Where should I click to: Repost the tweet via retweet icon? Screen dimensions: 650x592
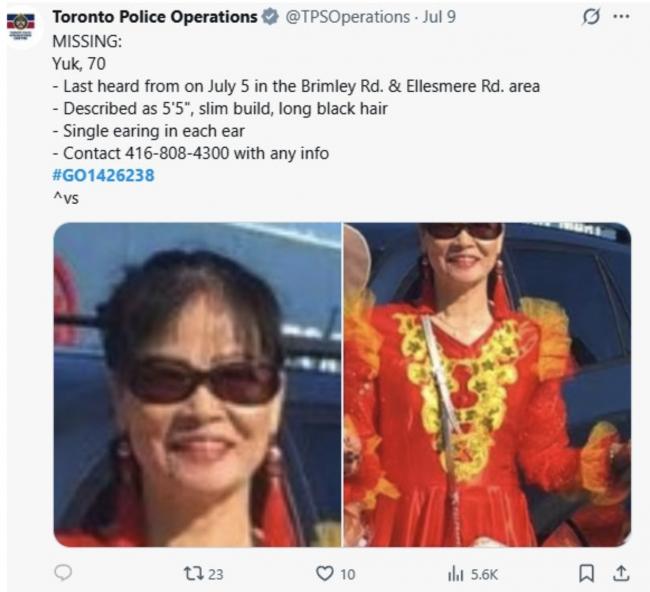coord(194,574)
